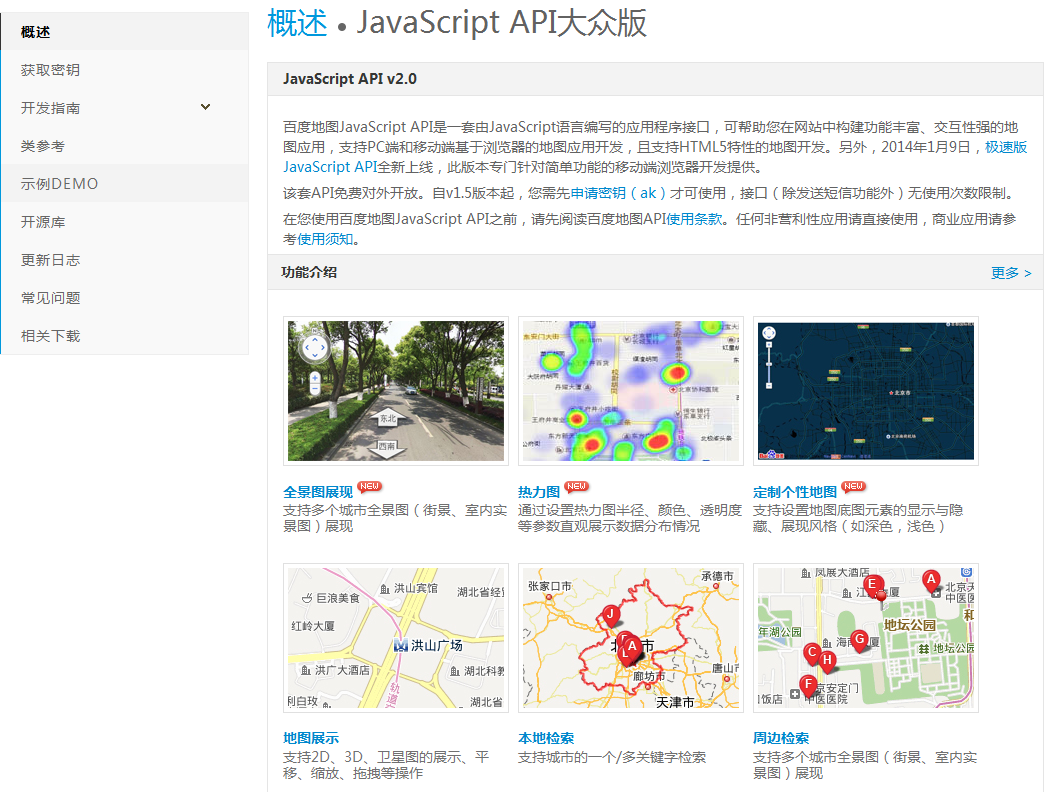Click the 功能介绍 section heading
This screenshot has width=1048, height=792.
[x=309, y=272]
